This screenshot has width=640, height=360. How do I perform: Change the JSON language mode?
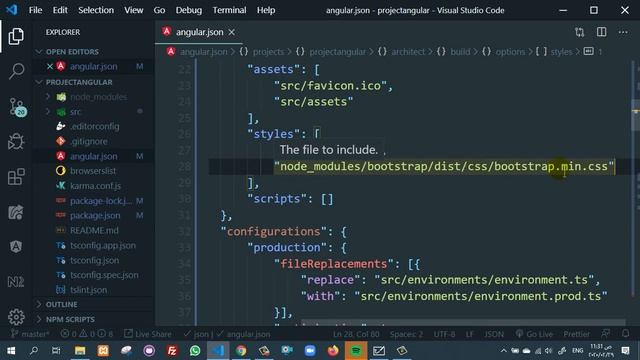(494, 334)
